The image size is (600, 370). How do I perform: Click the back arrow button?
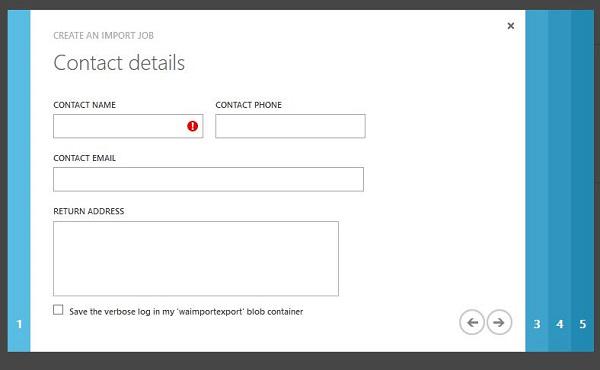471,322
